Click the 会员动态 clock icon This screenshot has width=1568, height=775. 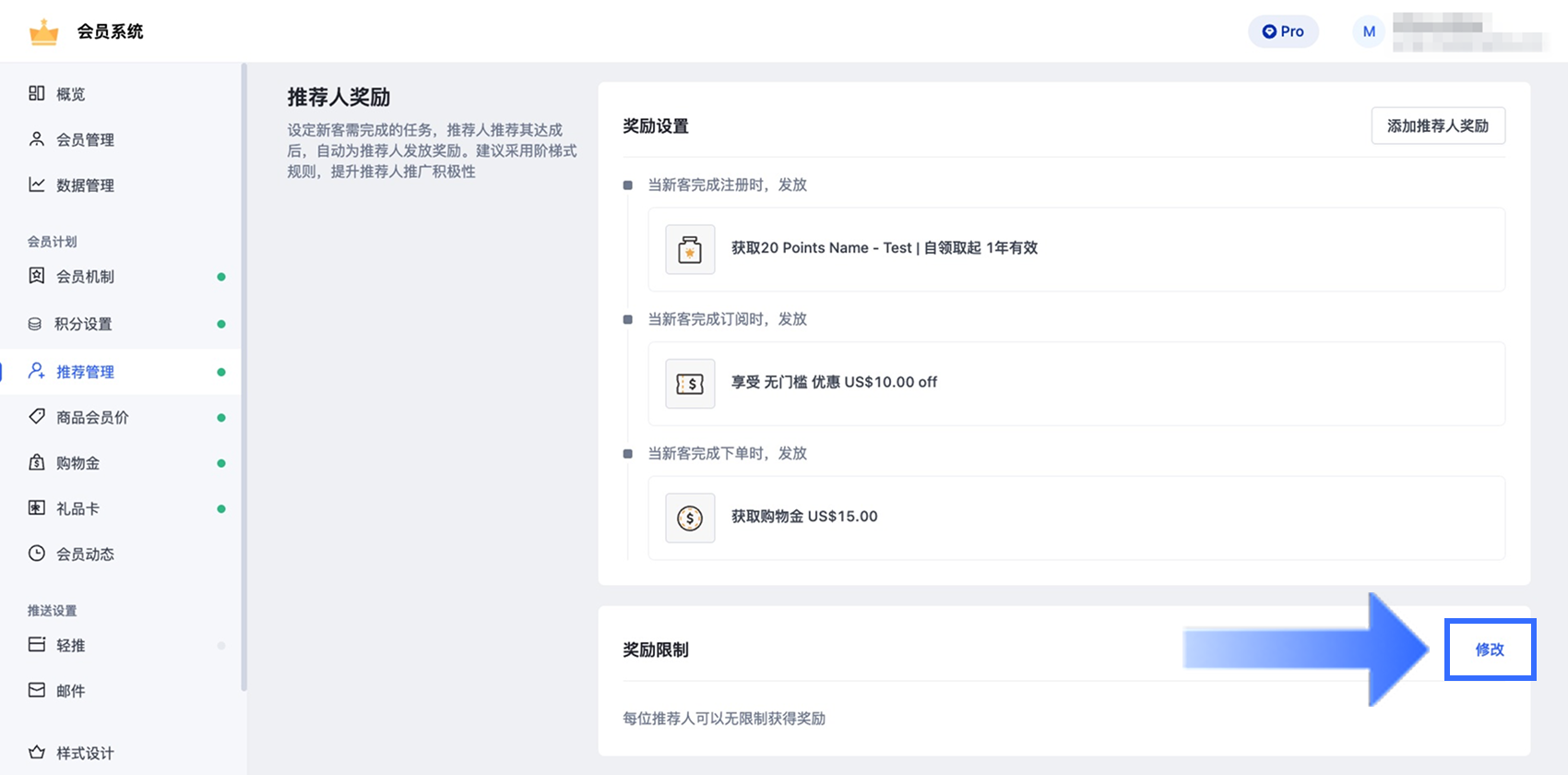(37, 554)
